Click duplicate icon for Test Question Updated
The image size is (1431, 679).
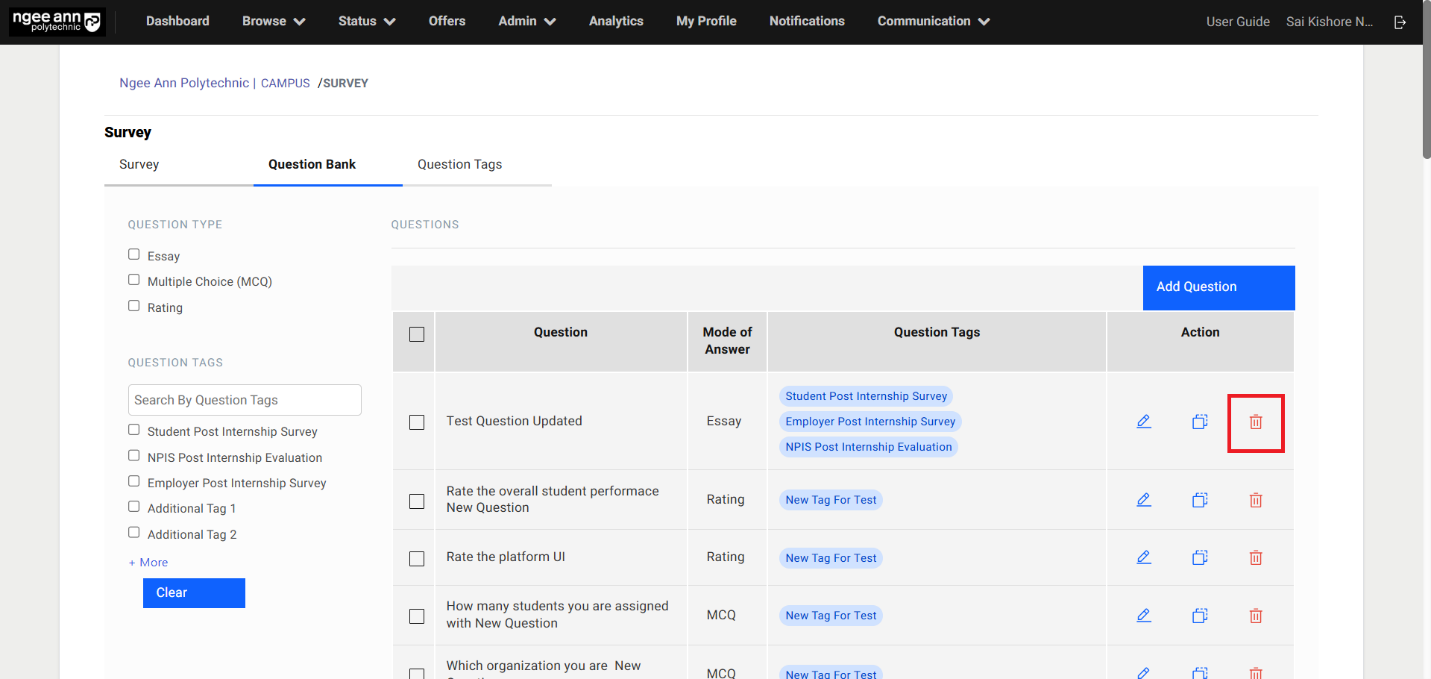1200,422
